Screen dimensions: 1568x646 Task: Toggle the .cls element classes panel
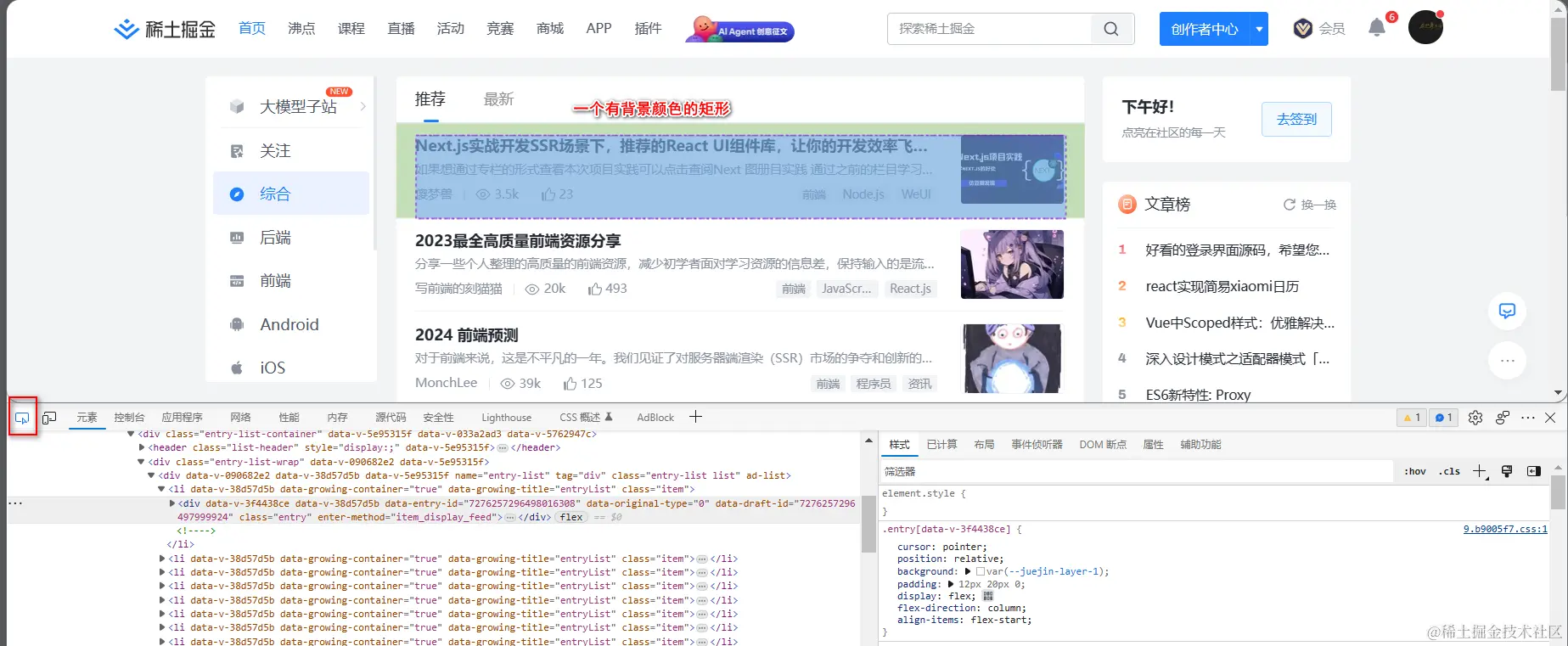(1450, 471)
